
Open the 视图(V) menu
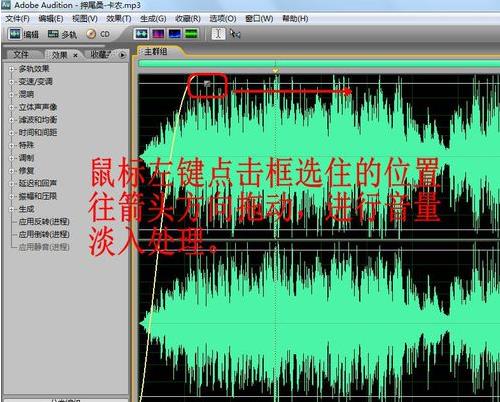tap(85, 19)
